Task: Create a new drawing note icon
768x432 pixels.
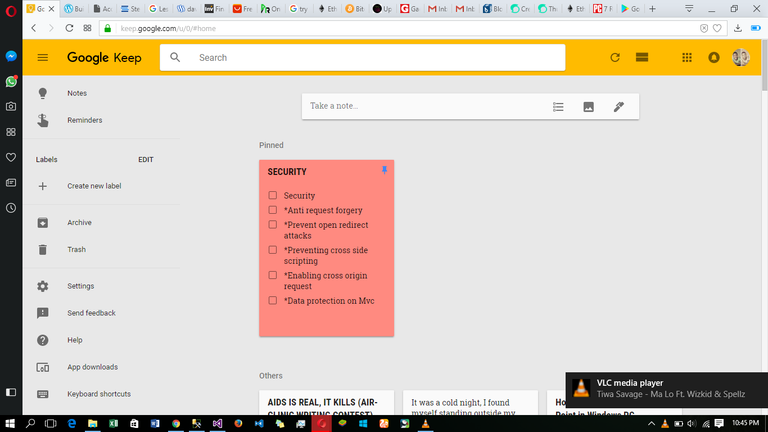Action: point(619,106)
